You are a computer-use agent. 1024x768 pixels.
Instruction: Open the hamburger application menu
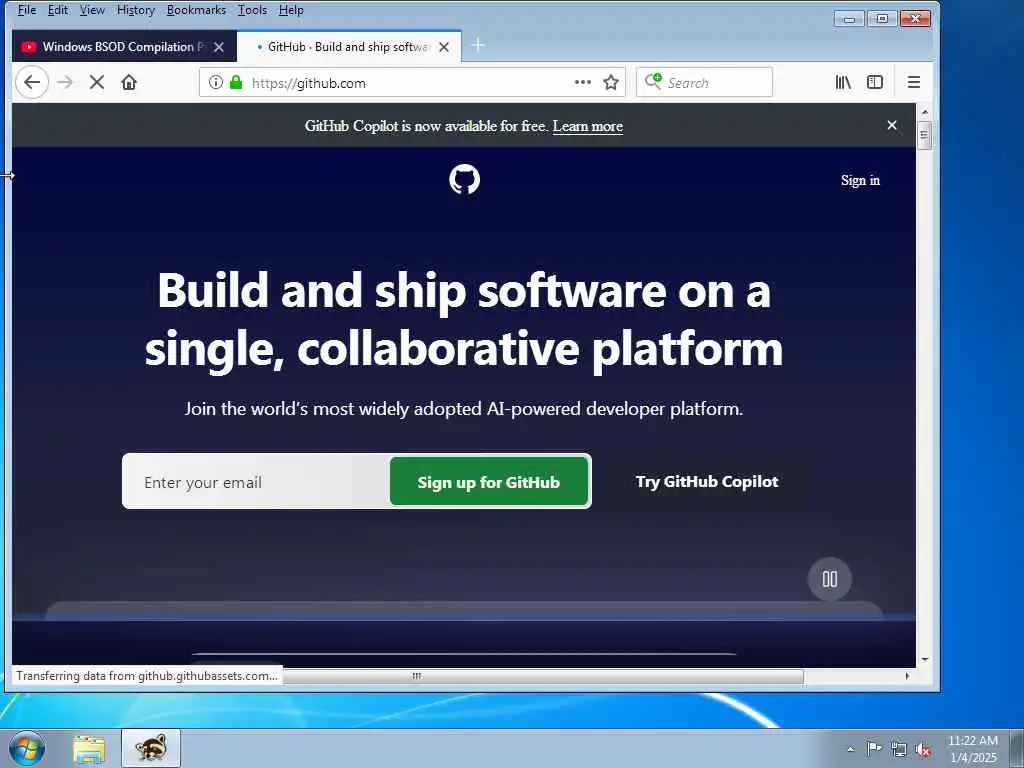pos(914,82)
